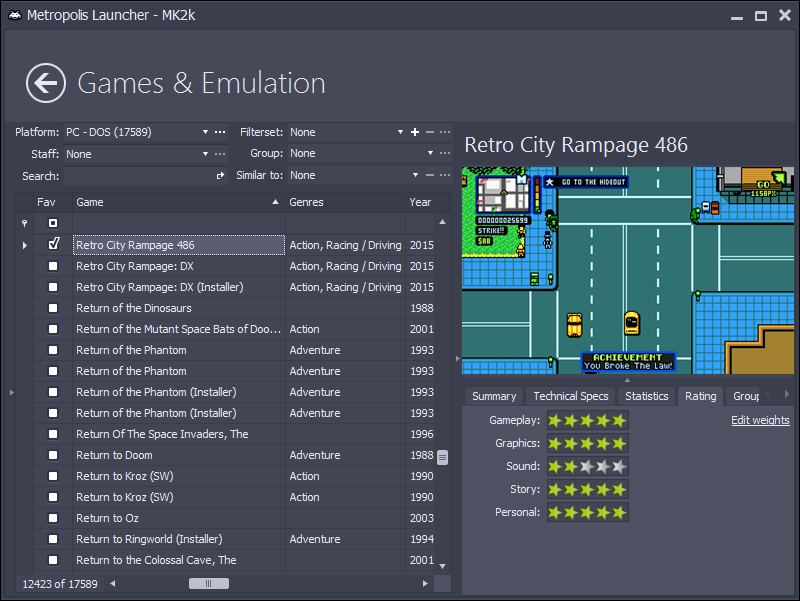Open Platform options ellipsis button
Image resolution: width=800 pixels, height=601 pixels.
tap(220, 132)
